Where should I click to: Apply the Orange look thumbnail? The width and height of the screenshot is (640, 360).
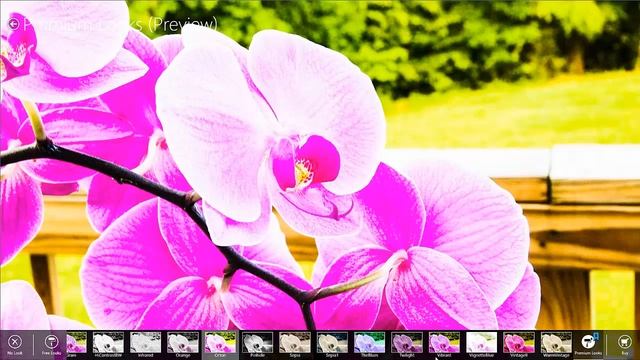point(183,342)
